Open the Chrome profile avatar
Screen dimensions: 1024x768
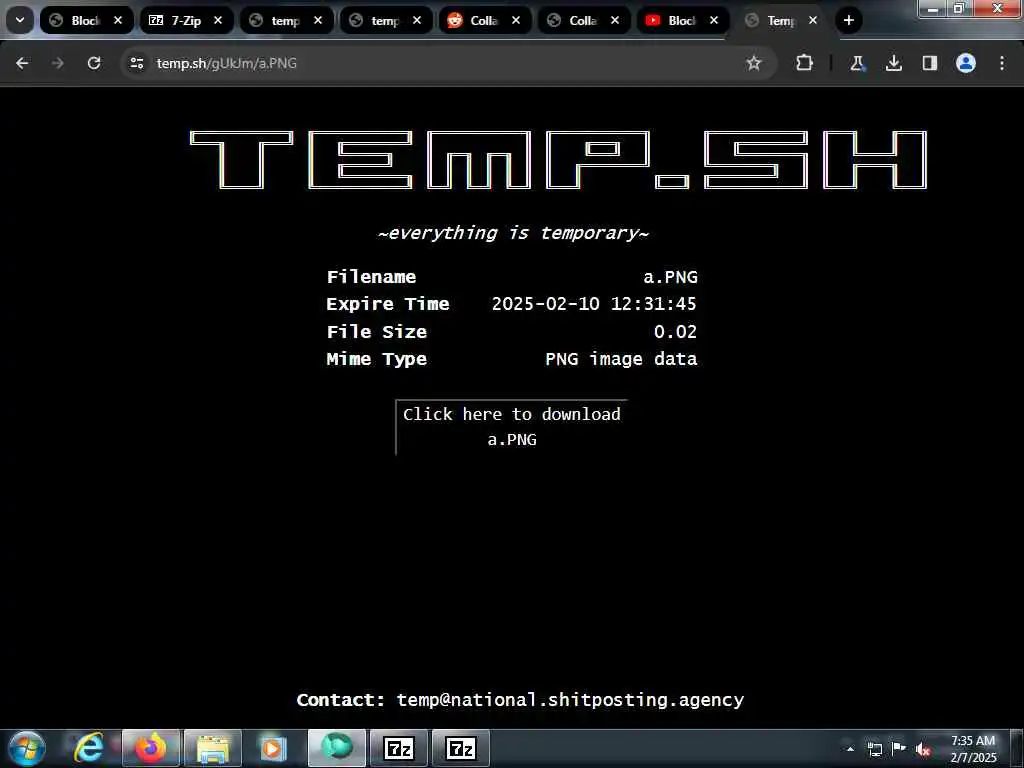(966, 63)
